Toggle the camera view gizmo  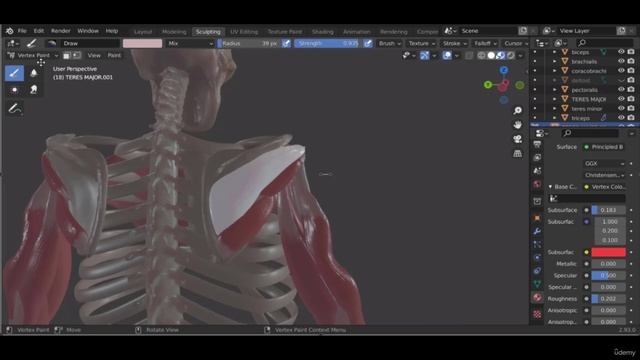tap(518, 139)
